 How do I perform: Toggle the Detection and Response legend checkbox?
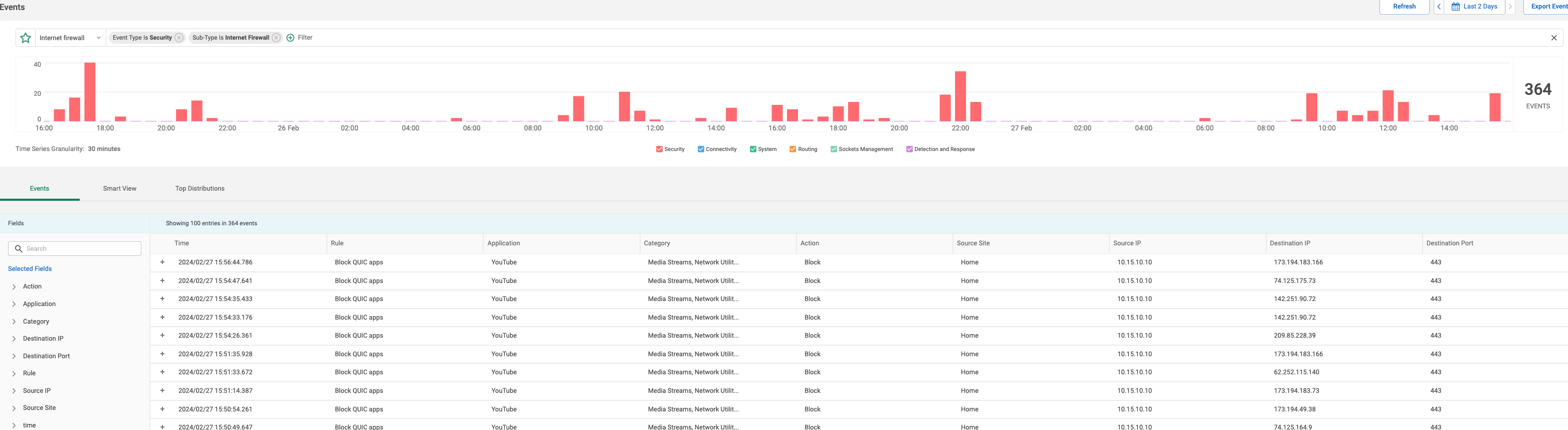[909, 149]
